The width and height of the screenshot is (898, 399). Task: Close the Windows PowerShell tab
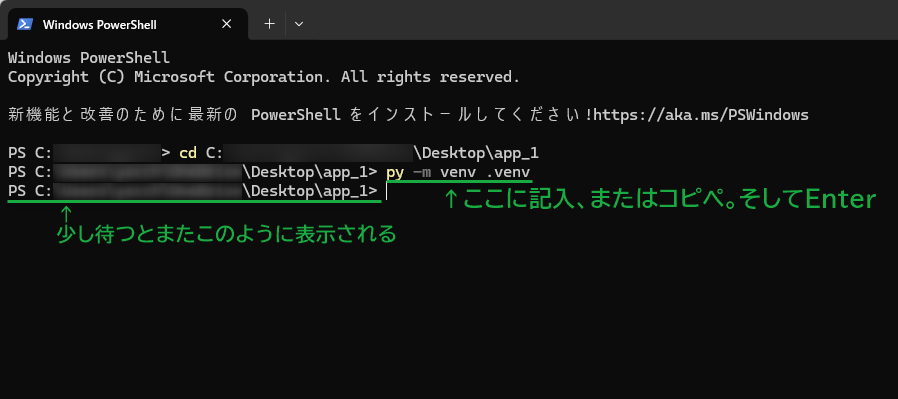(x=227, y=24)
